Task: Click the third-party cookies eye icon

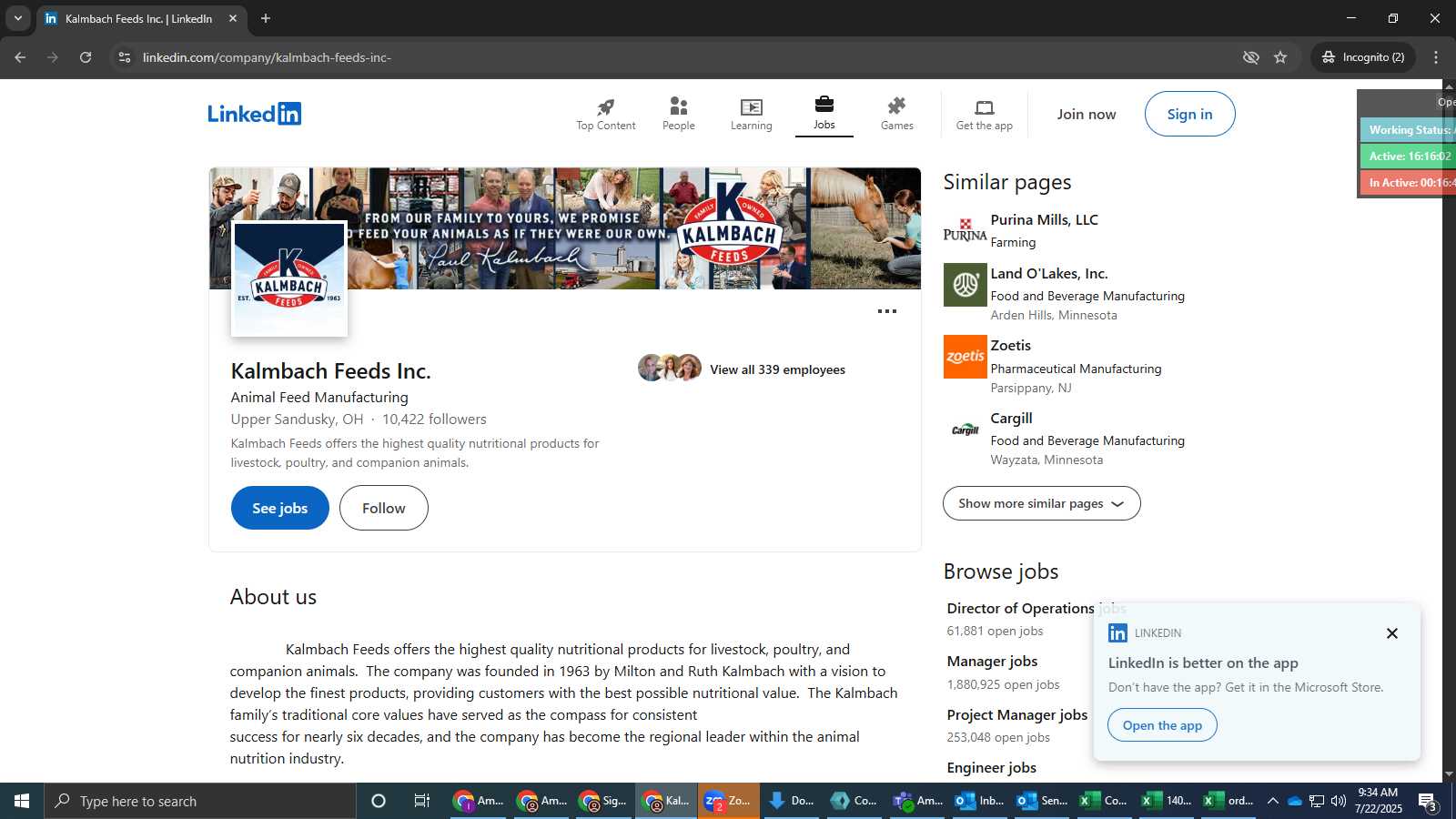Action: coord(1251,57)
